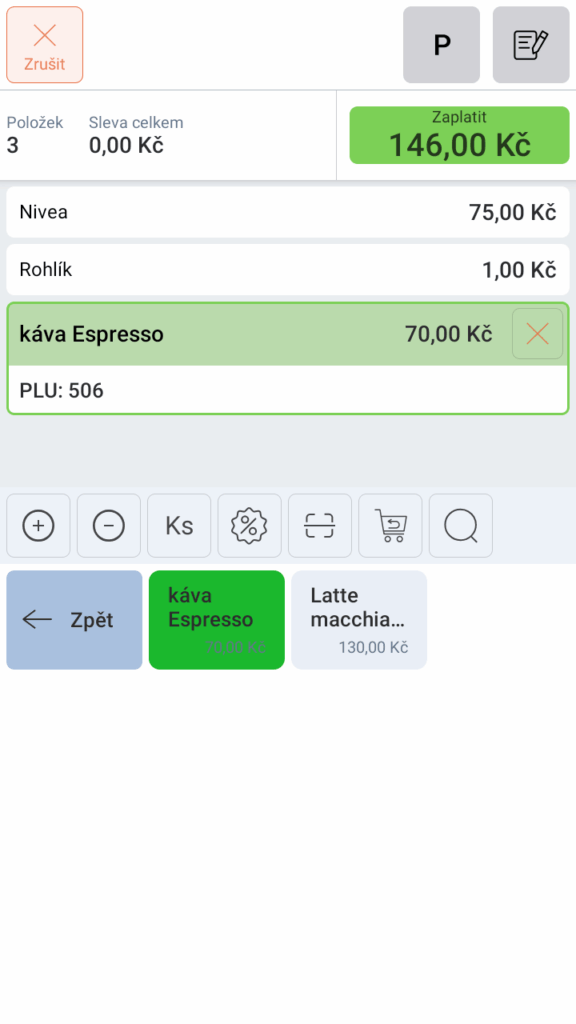
Task: Pay 146,00 Kč with the Zaplatit button
Action: point(460,135)
